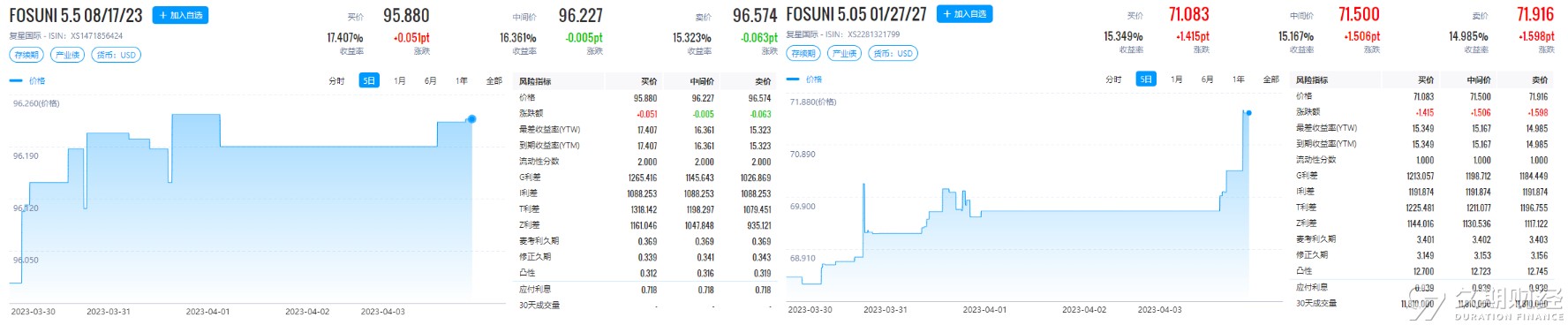Click header 卖价 value 96.574
1568x325 pixels.
(755, 16)
